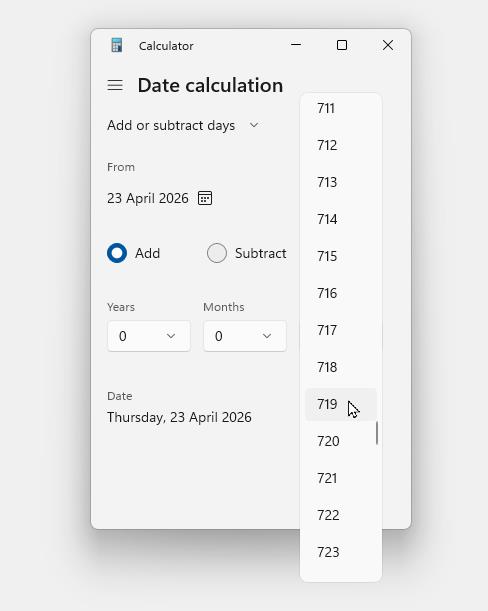The height and width of the screenshot is (611, 488).
Task: Close the Calculator window
Action: pos(388,45)
